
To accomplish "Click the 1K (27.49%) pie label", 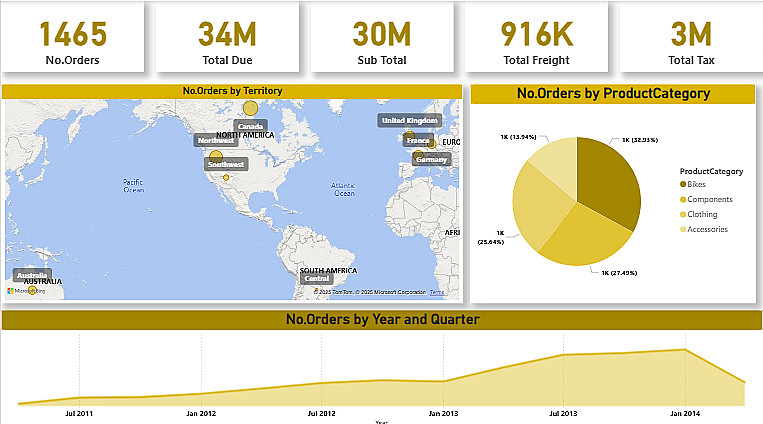I will [619, 273].
